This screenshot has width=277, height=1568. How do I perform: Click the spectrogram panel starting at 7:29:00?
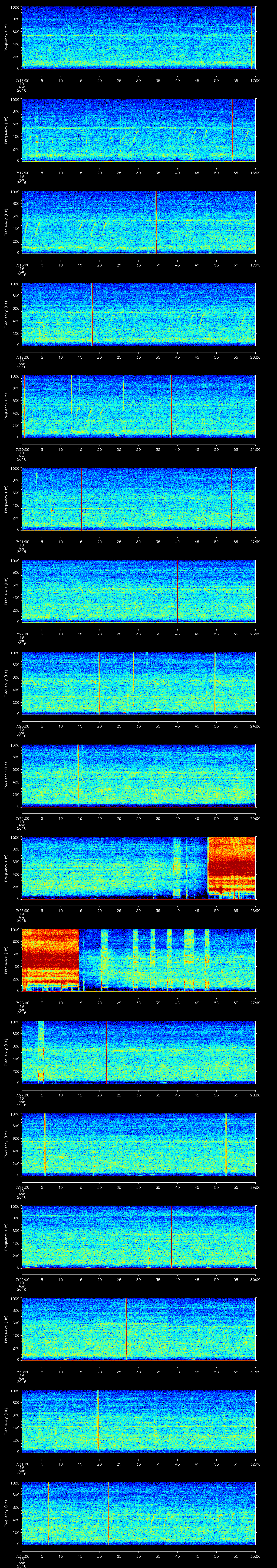139,1237
